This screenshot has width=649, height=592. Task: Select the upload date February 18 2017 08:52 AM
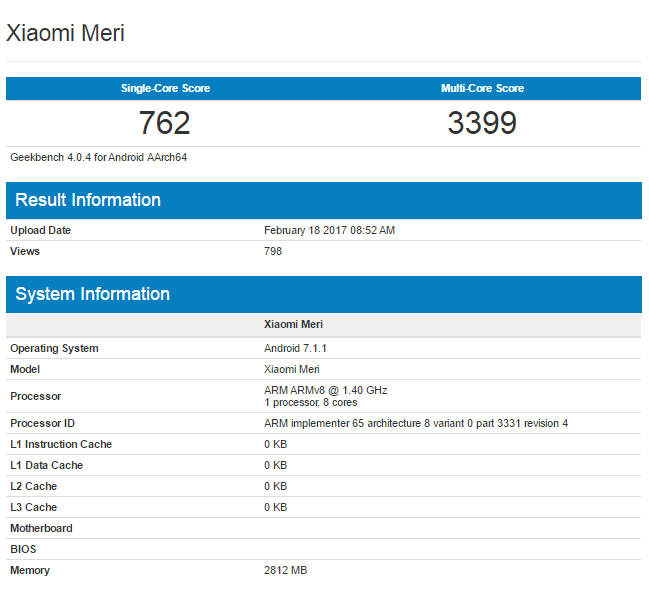(x=329, y=230)
